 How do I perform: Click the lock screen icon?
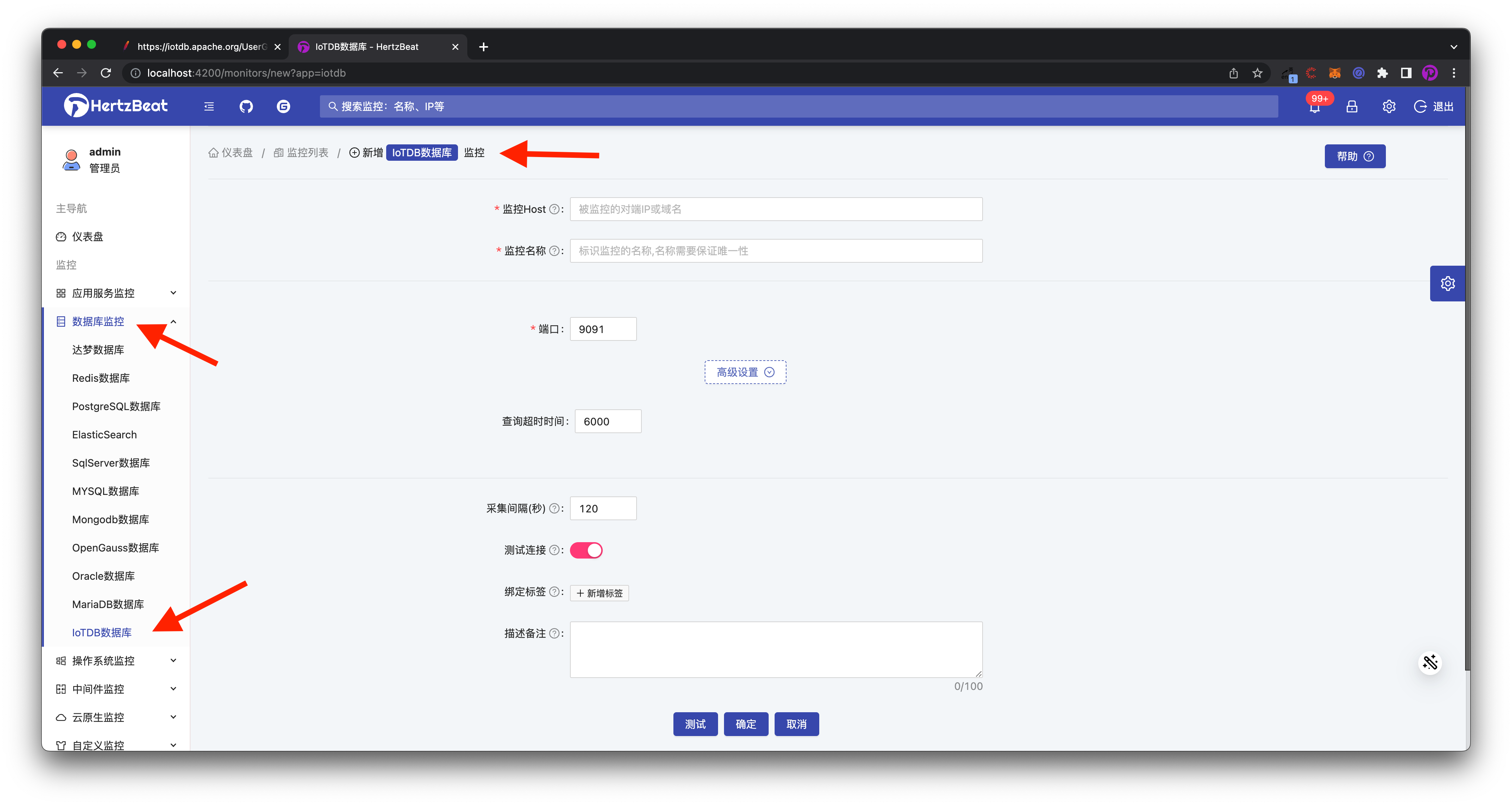click(x=1352, y=106)
